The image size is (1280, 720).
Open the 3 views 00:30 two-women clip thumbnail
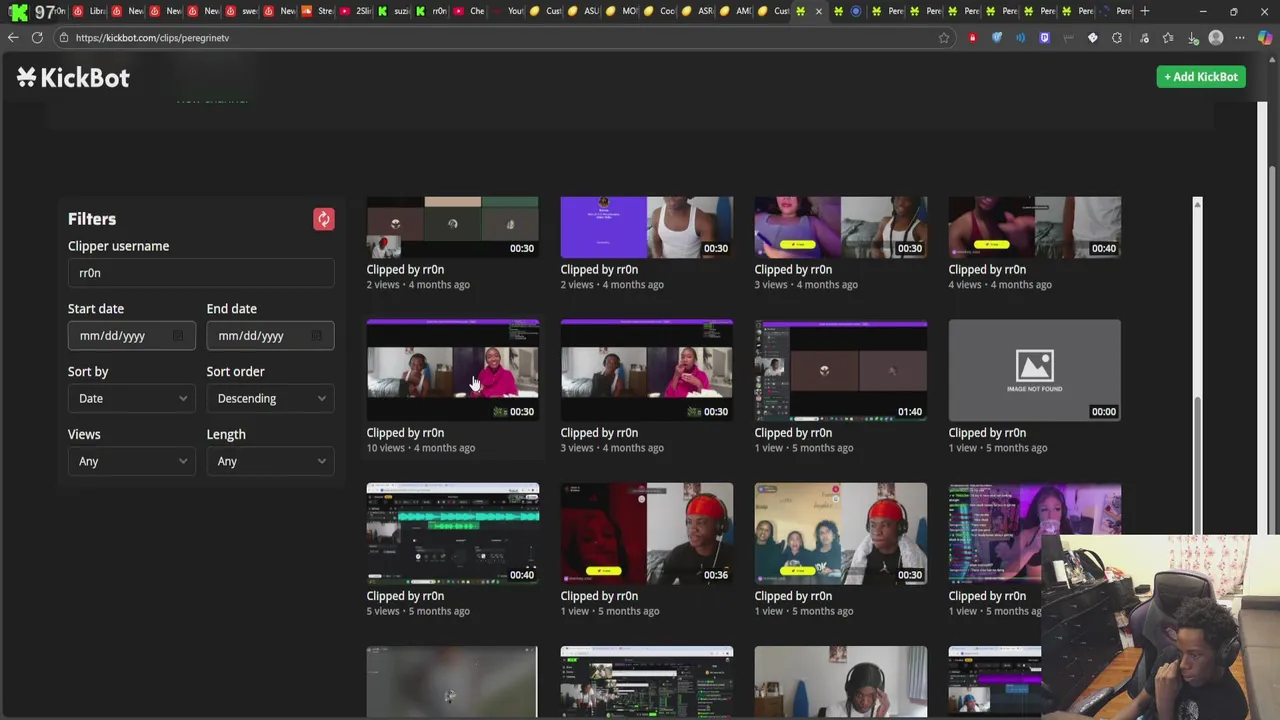coord(646,370)
